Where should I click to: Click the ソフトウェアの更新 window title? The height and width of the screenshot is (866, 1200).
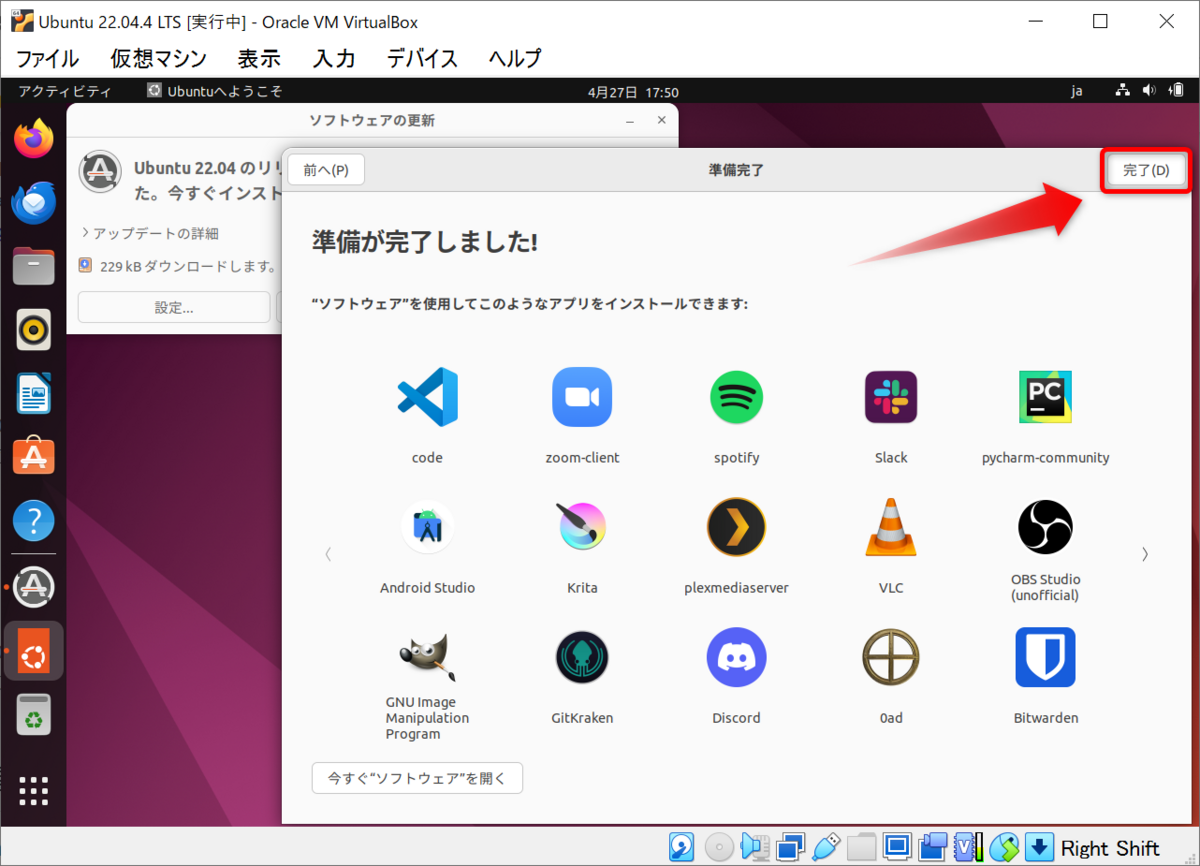pos(372,120)
